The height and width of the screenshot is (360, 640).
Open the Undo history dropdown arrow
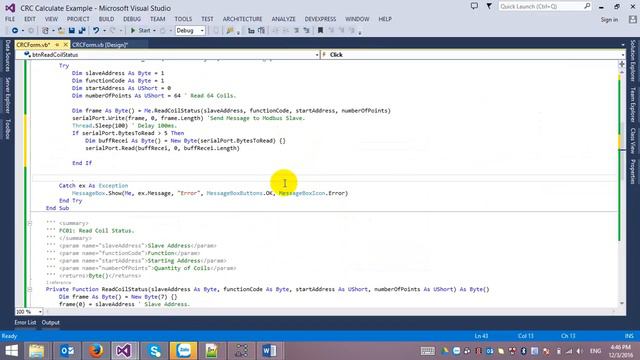point(104,31)
